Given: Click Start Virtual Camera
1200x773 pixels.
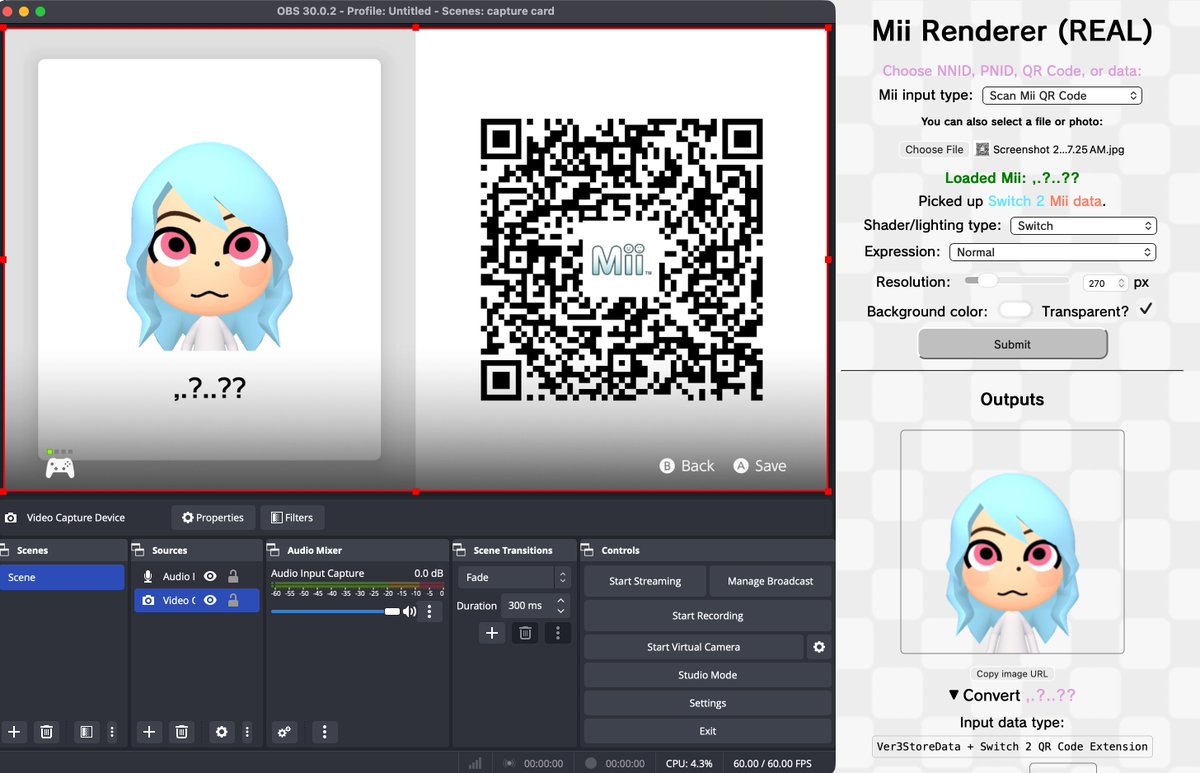Looking at the screenshot, I should 693,647.
